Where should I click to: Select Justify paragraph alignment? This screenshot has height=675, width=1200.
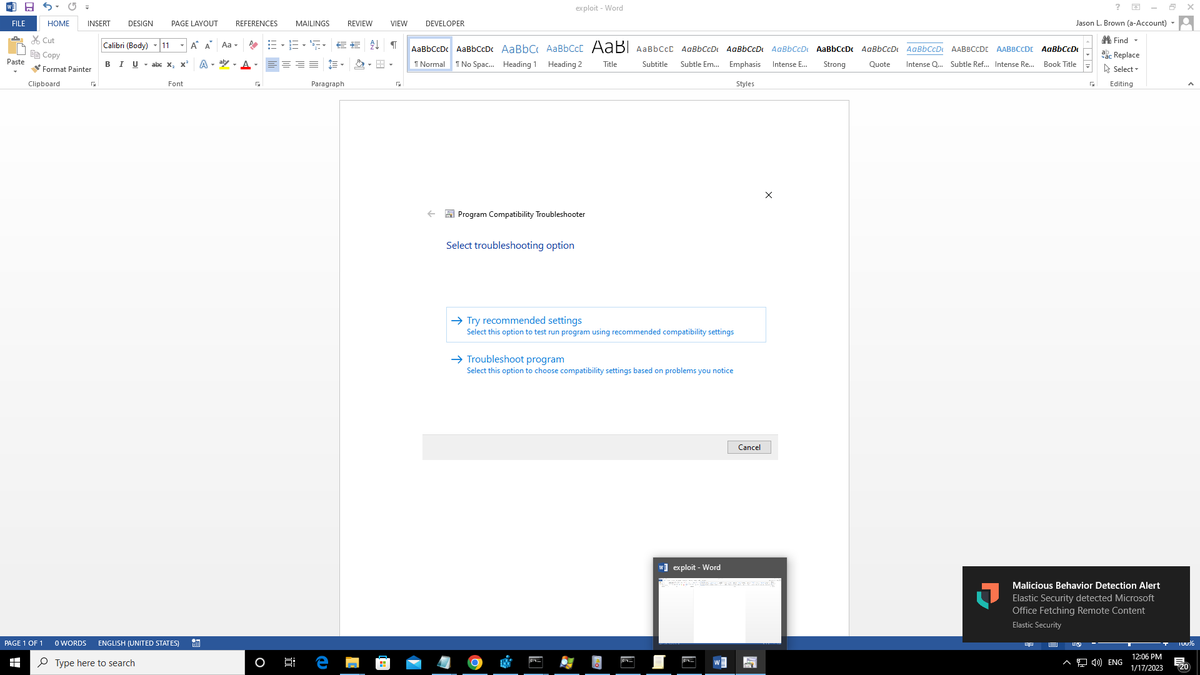tap(314, 64)
